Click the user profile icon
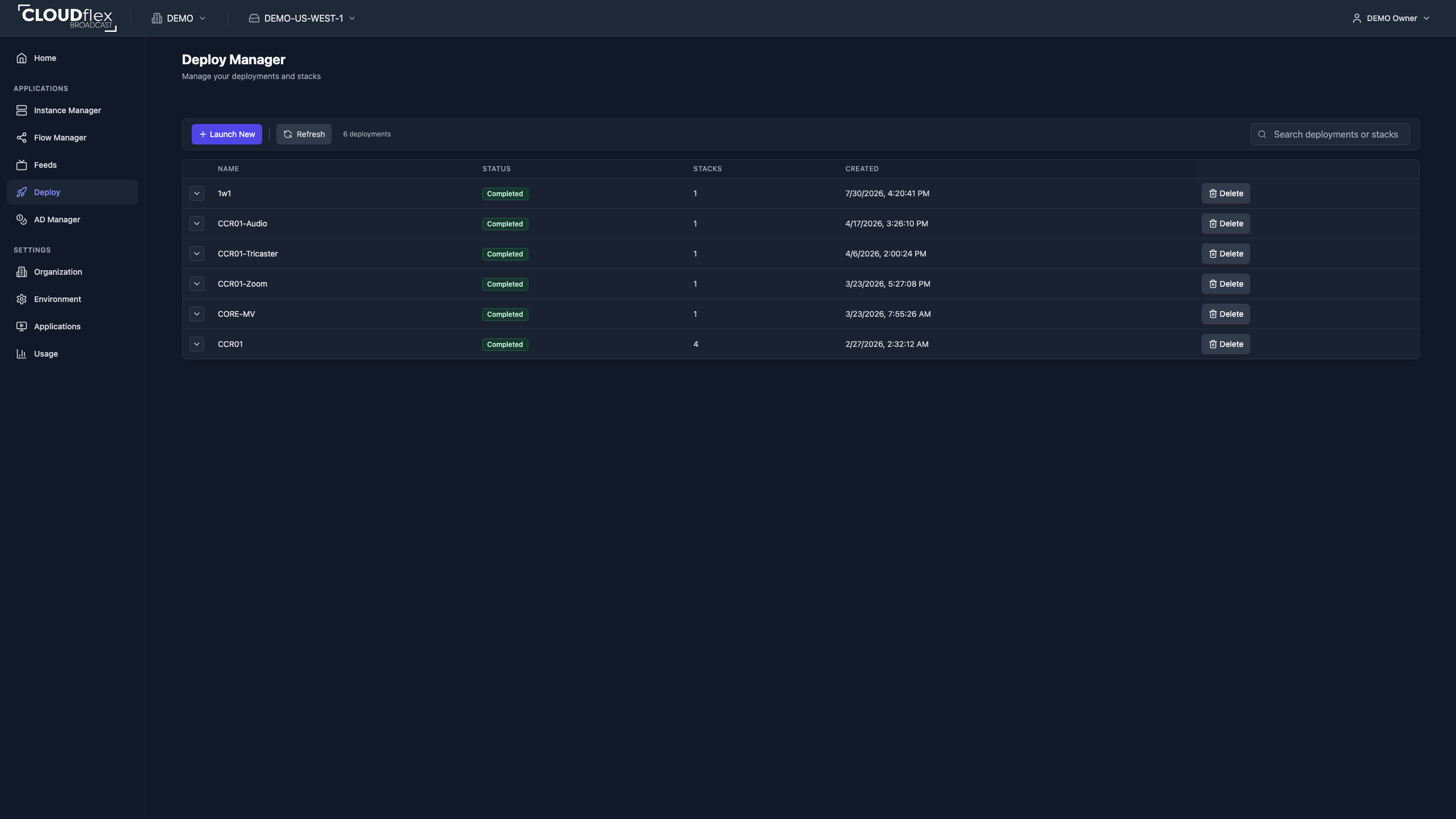The height and width of the screenshot is (819, 1456). click(1356, 18)
